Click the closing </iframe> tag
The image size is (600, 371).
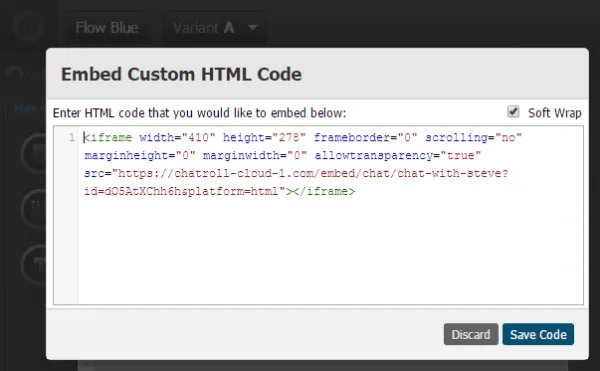pos(325,191)
